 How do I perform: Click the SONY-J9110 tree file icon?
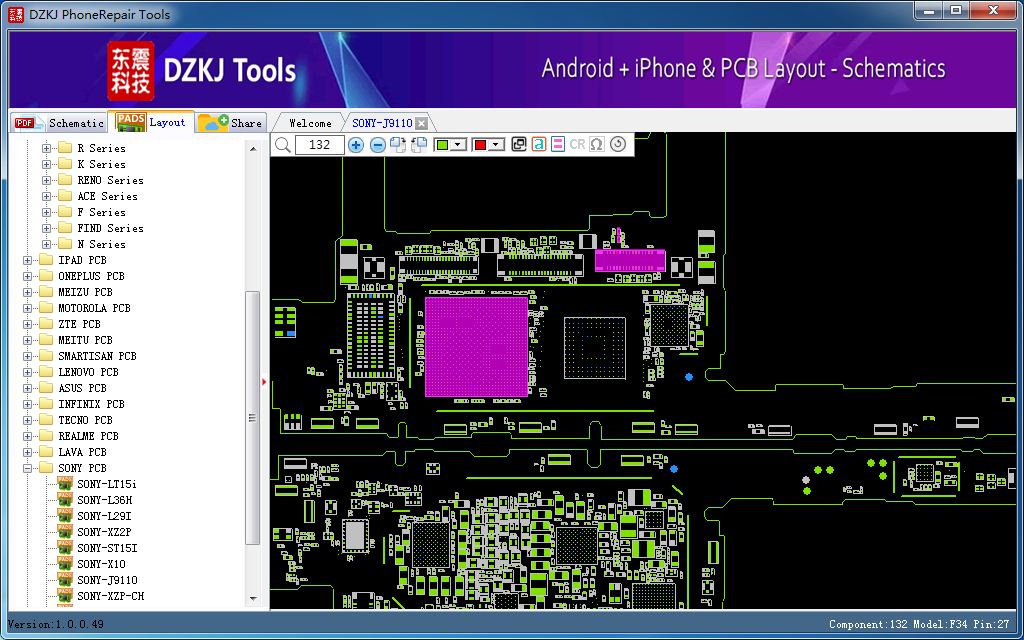[x=65, y=580]
